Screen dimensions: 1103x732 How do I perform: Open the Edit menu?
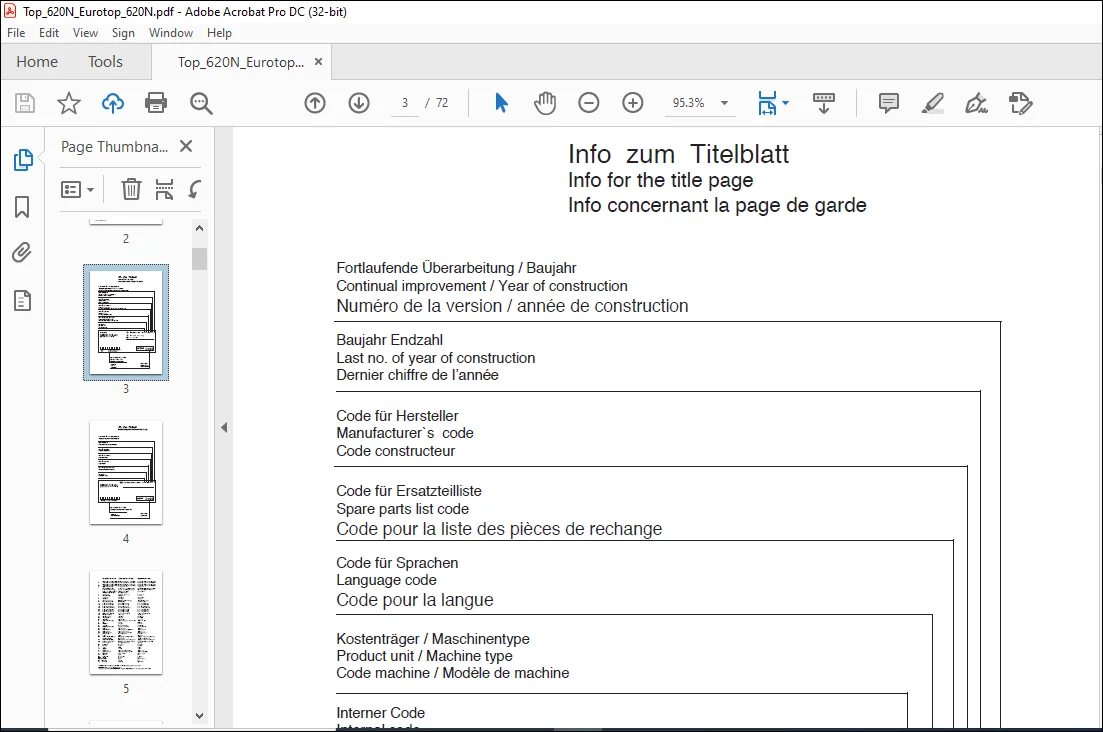[x=49, y=33]
